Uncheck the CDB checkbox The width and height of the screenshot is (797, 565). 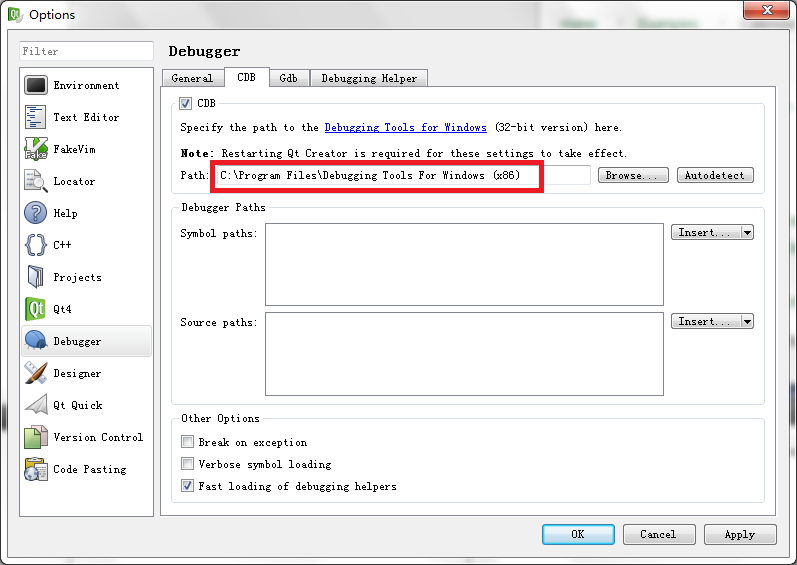[186, 103]
